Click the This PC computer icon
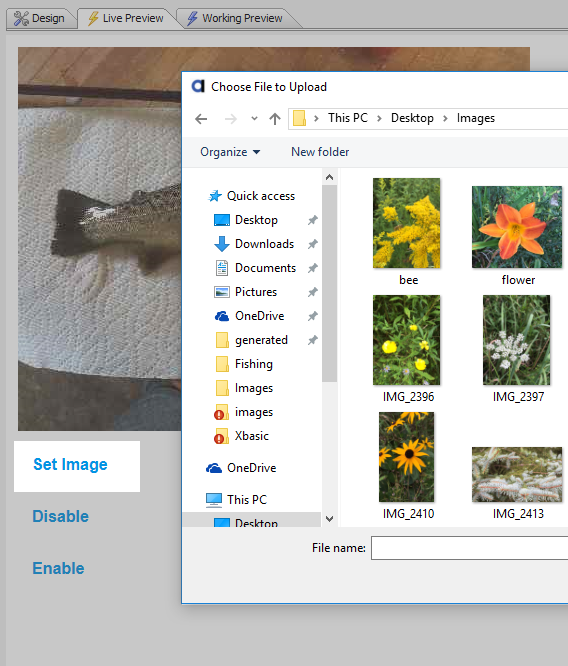 click(214, 500)
